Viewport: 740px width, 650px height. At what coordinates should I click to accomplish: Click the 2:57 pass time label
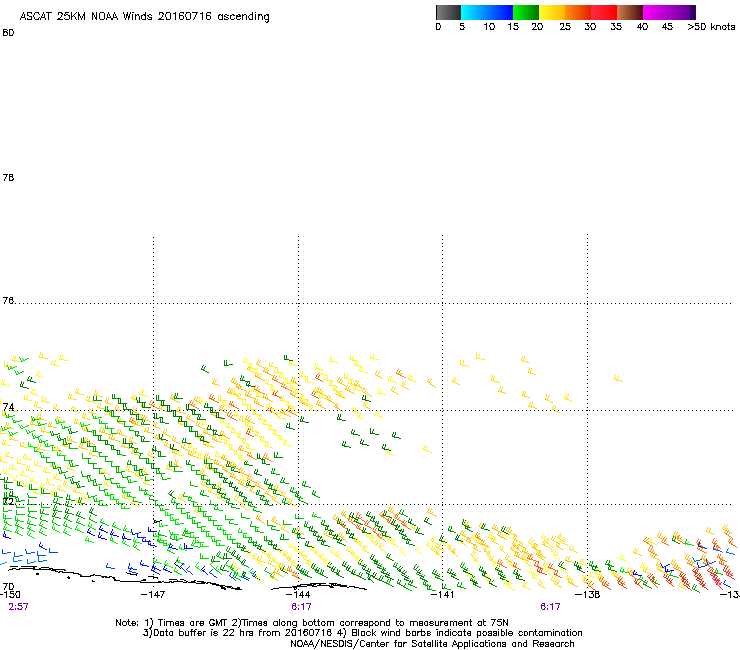(18, 607)
